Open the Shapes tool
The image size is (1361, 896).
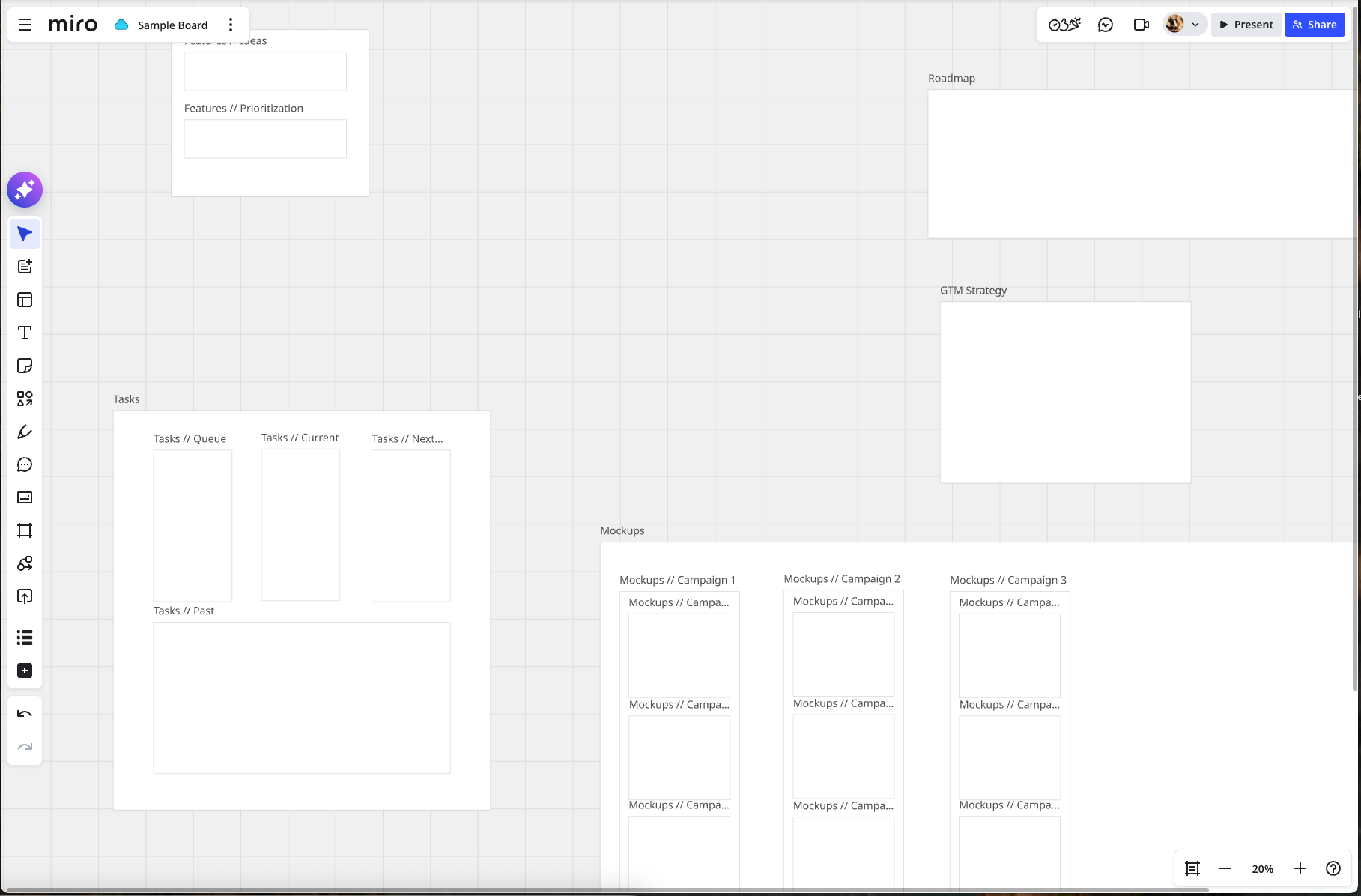coord(25,399)
